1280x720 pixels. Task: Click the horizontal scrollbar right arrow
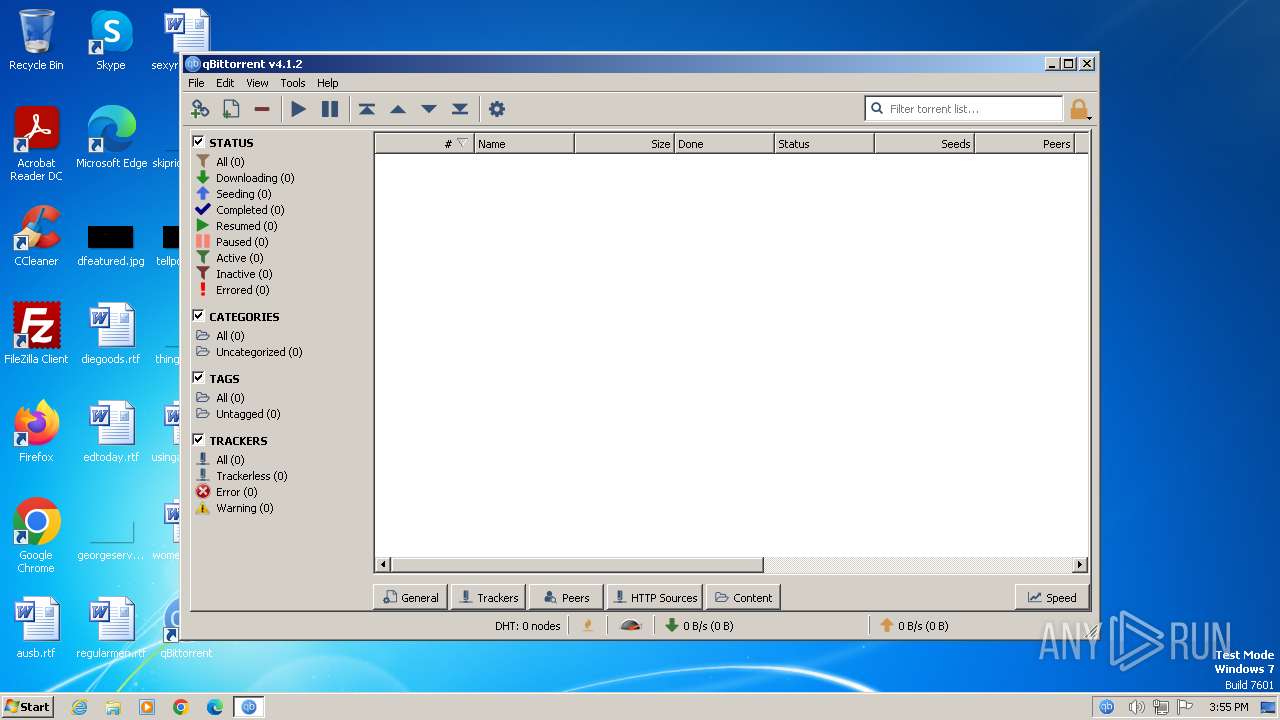1080,565
